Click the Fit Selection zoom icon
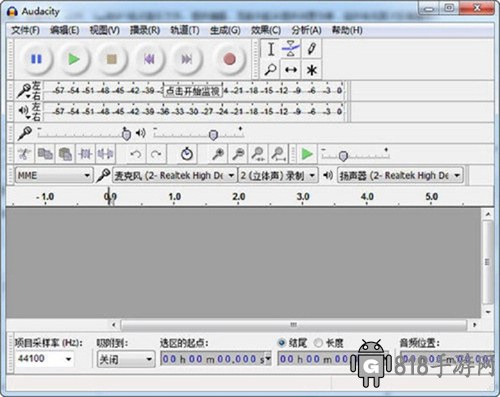Screen dimensions: 500x397 (x=258, y=154)
